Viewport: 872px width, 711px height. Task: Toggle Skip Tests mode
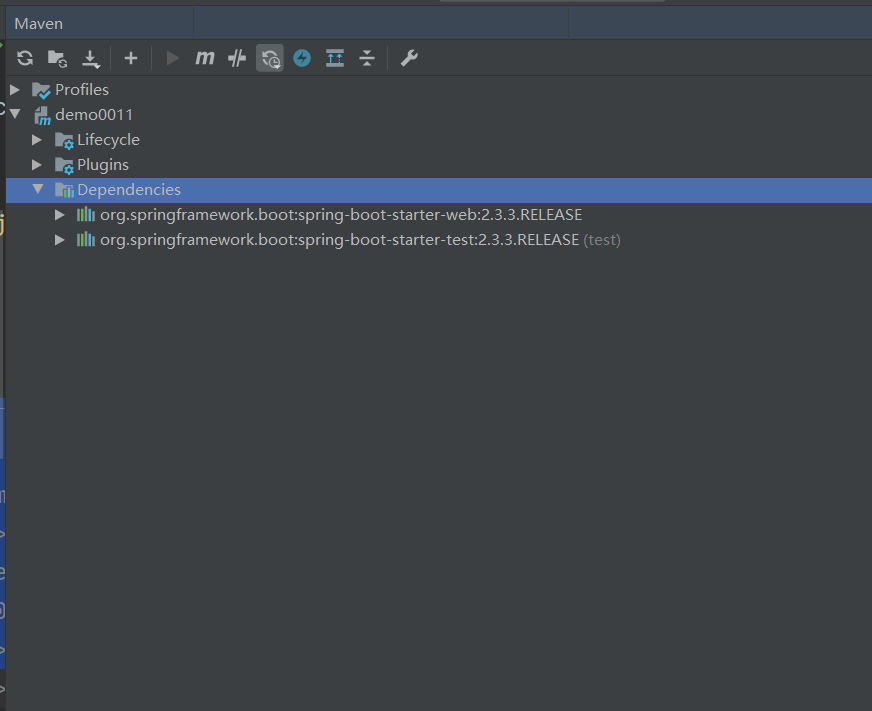tap(236, 57)
